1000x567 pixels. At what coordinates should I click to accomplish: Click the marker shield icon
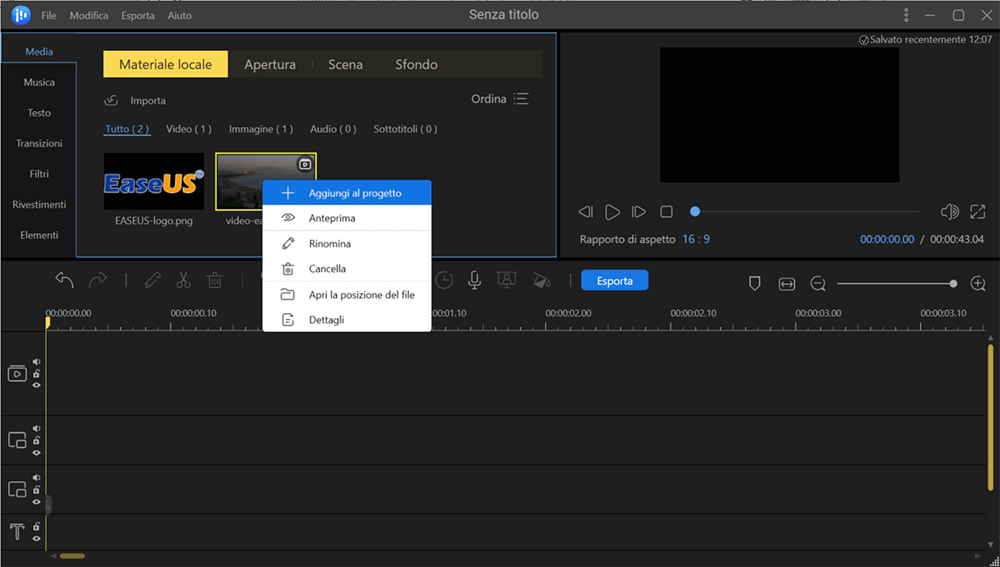(x=755, y=284)
